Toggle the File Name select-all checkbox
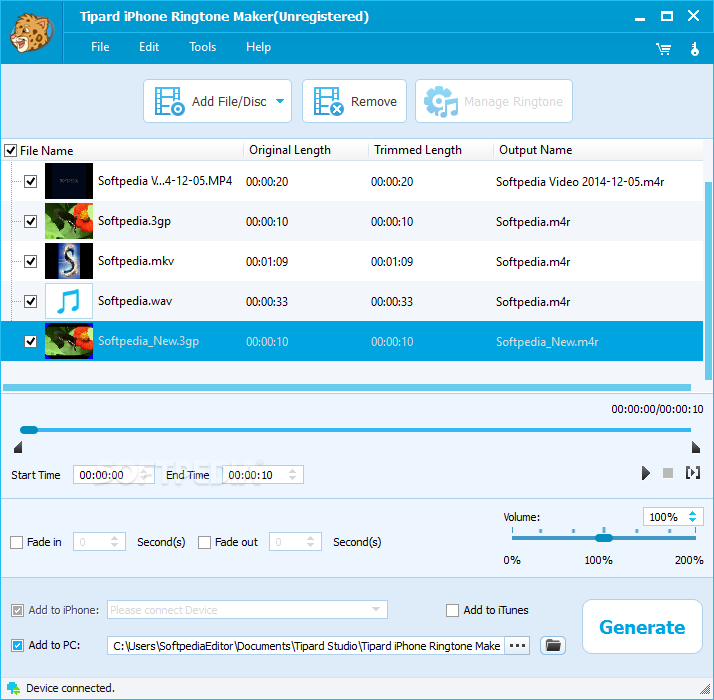 tap(10, 150)
